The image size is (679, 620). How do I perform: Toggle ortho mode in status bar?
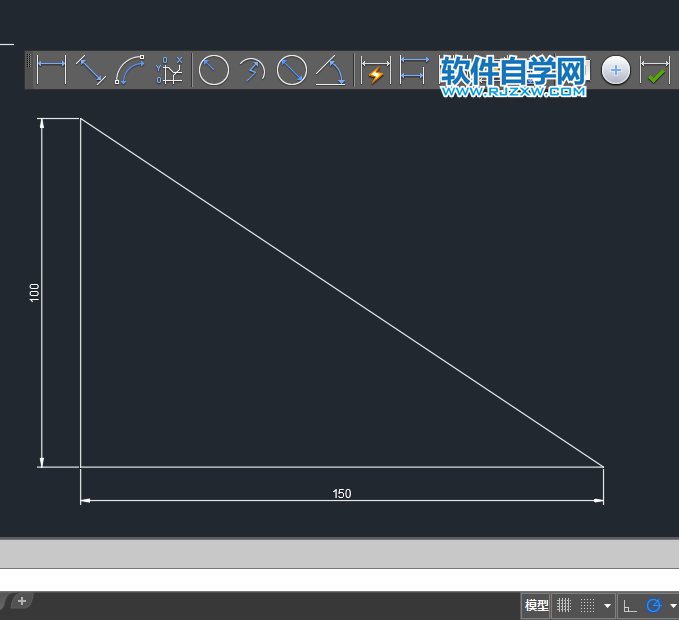pos(630,605)
